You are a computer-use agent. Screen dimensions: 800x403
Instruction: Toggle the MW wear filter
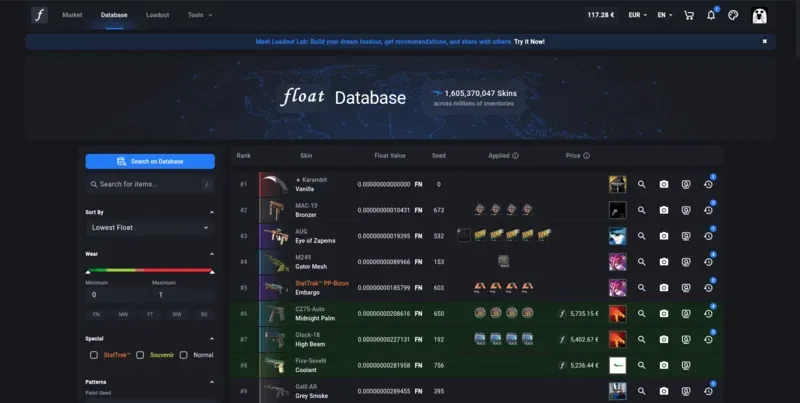point(123,314)
